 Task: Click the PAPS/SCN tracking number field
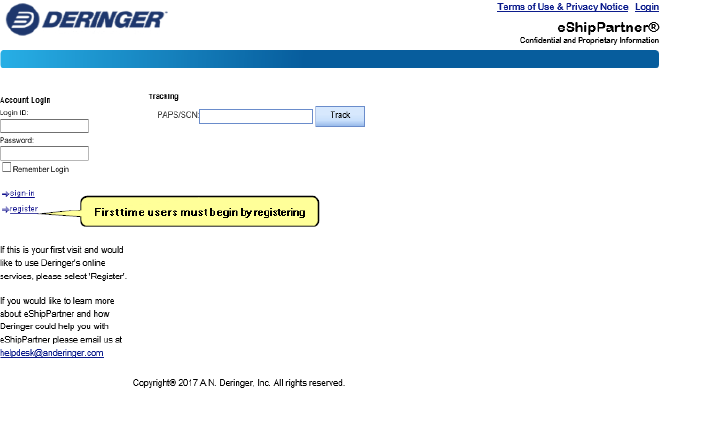coord(256,116)
